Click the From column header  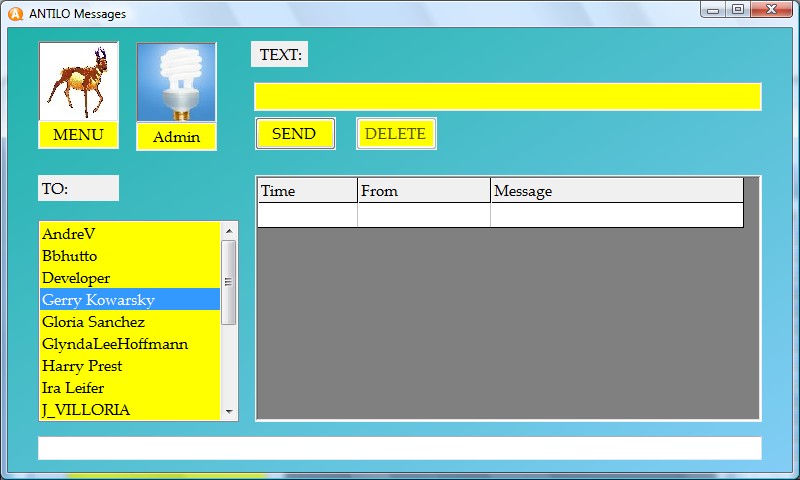(423, 191)
